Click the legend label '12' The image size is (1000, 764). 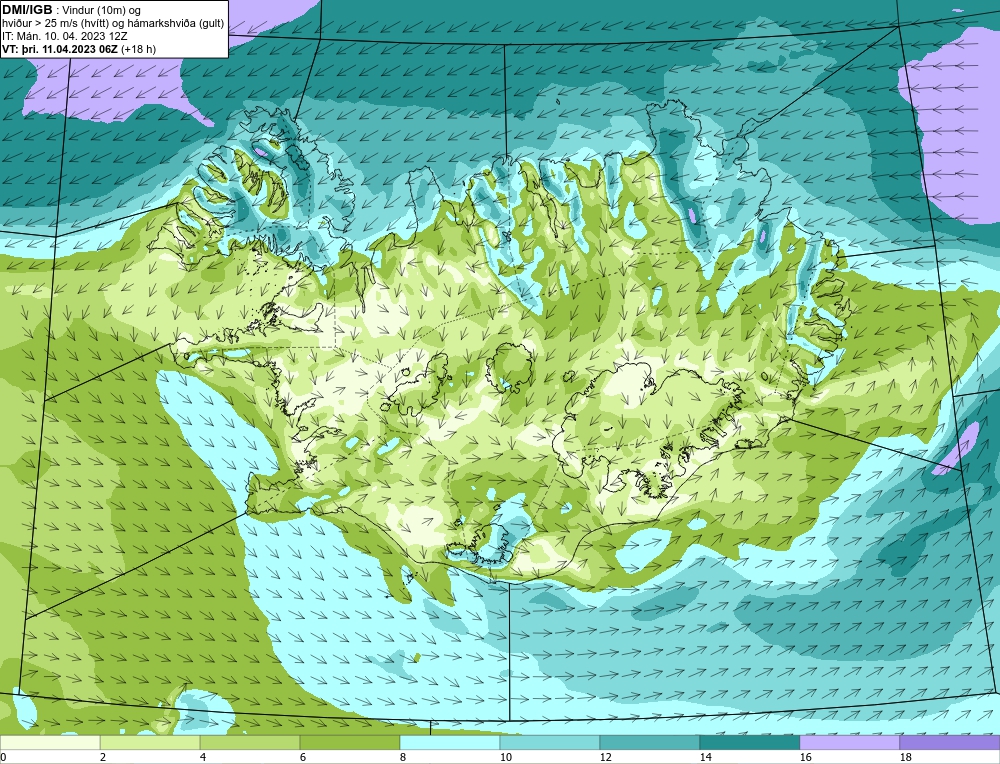(x=606, y=757)
